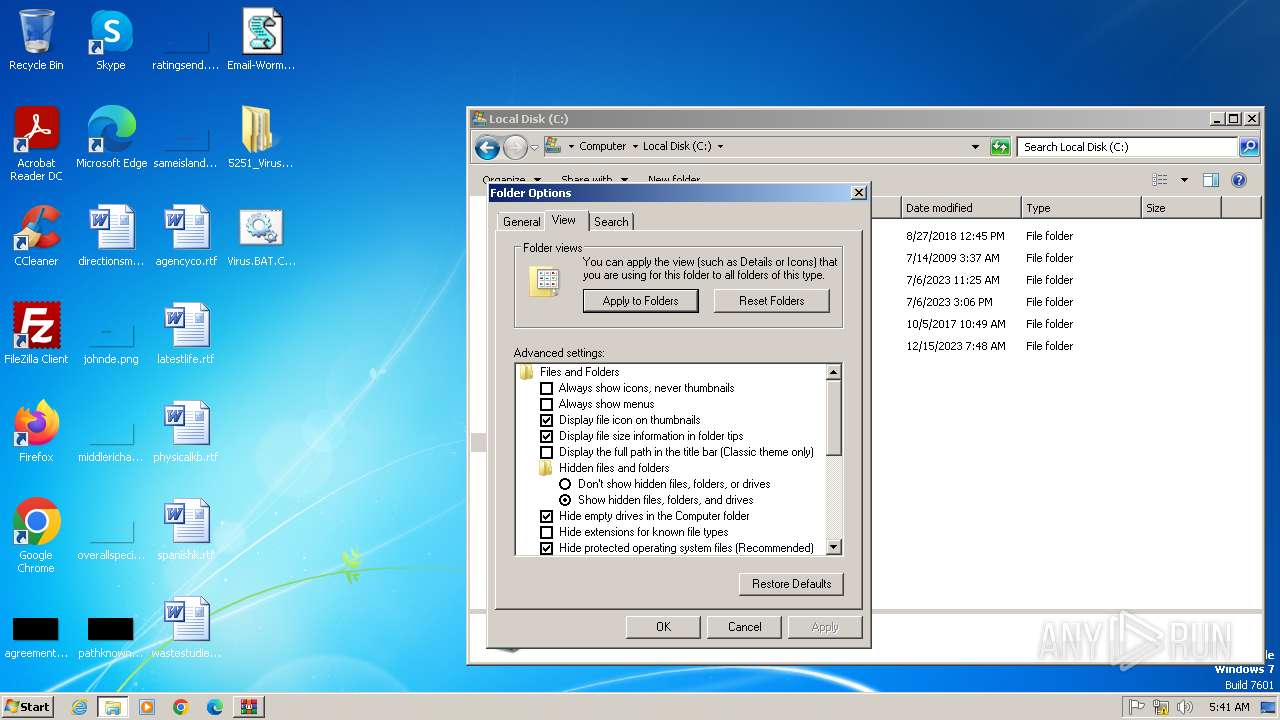The width and height of the screenshot is (1280, 720).
Task: Click the volume tray icon
Action: point(1185,707)
